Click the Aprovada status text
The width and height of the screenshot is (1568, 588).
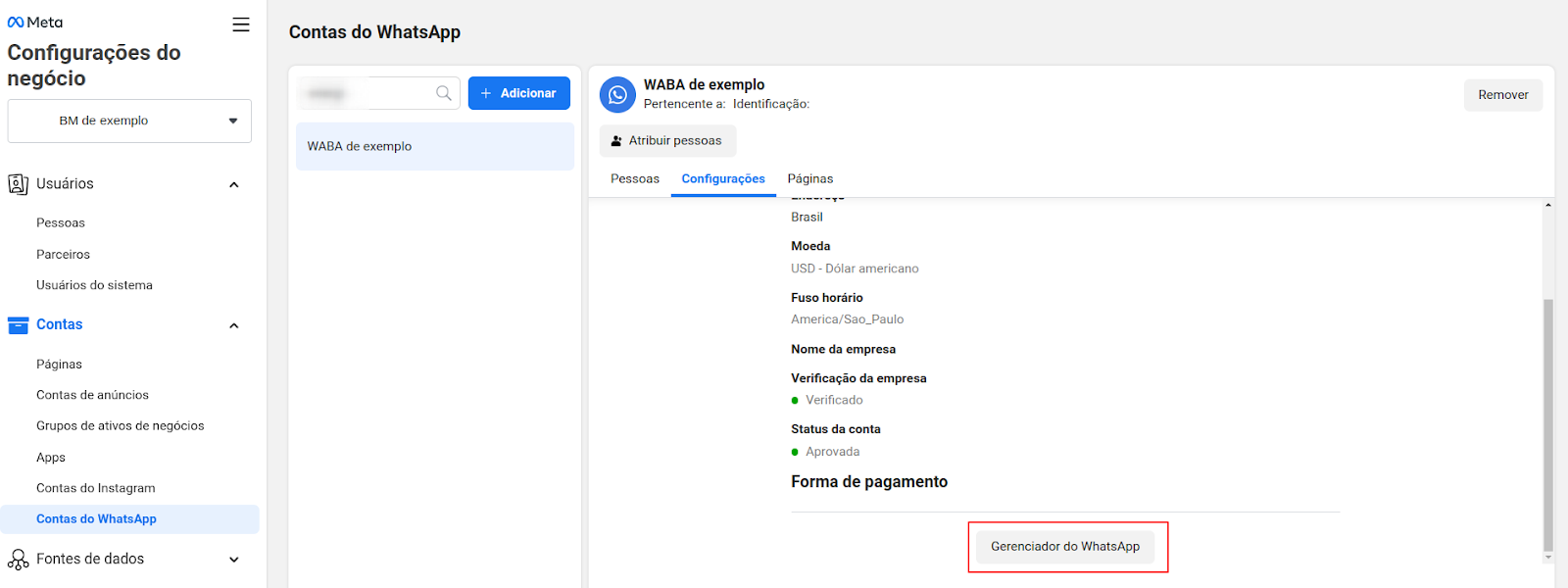[x=833, y=452]
